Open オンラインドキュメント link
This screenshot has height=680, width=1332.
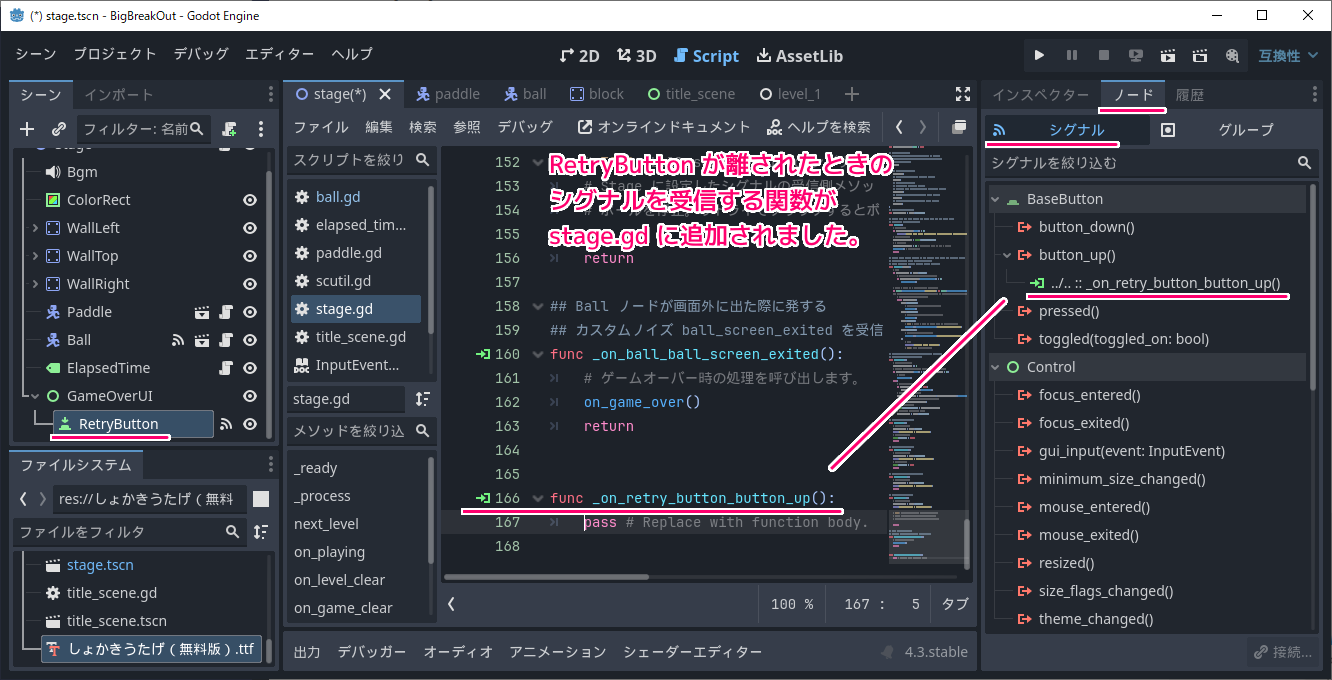tap(664, 127)
